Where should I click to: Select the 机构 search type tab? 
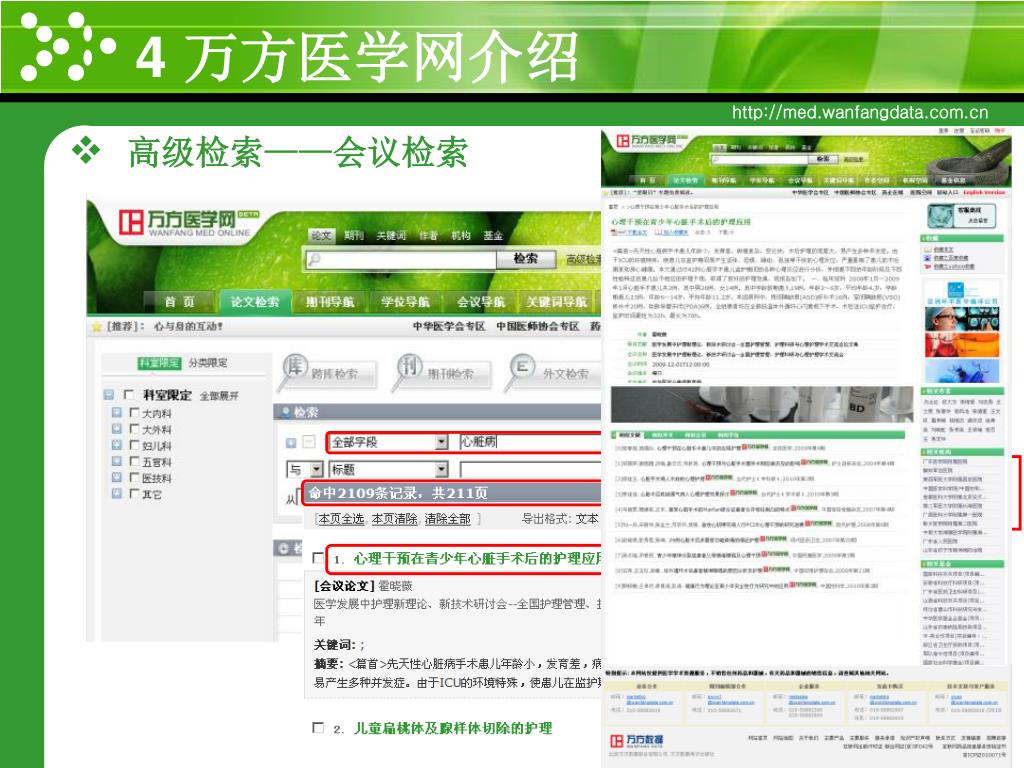460,236
